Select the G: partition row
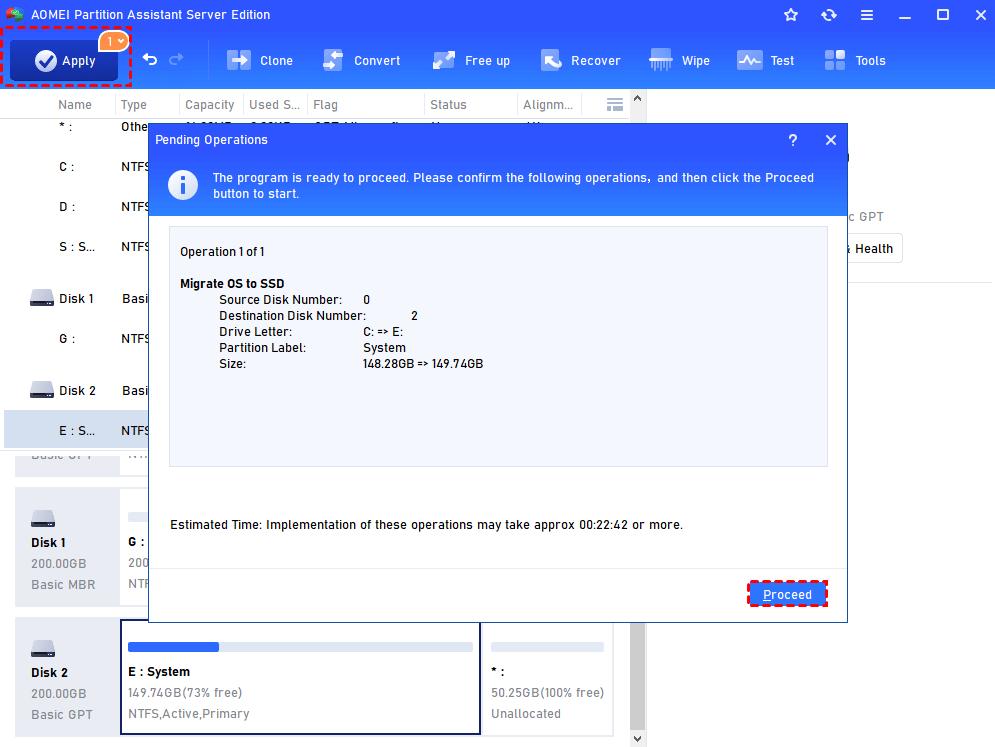Screen dimensions: 995x747 [76, 339]
